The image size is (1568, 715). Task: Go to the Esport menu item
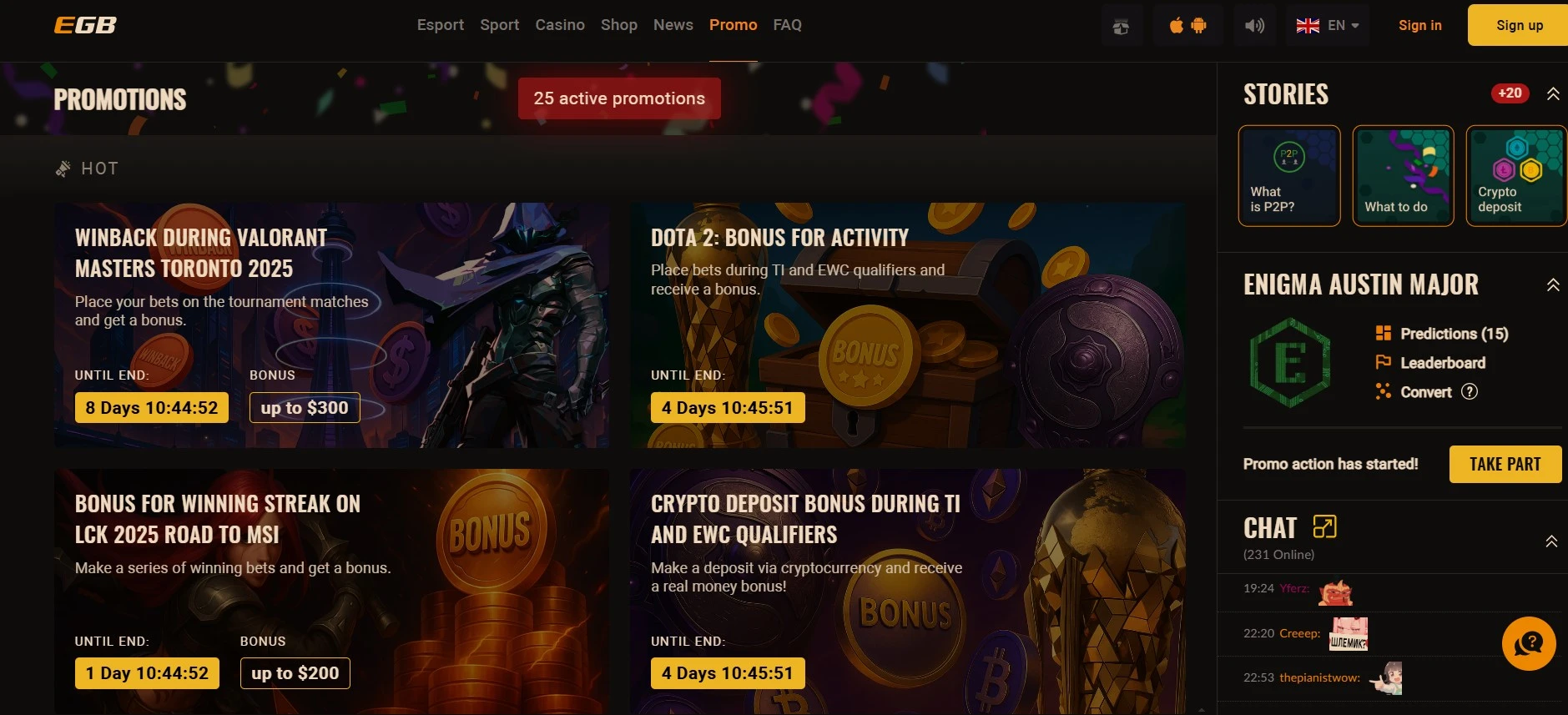tap(441, 25)
